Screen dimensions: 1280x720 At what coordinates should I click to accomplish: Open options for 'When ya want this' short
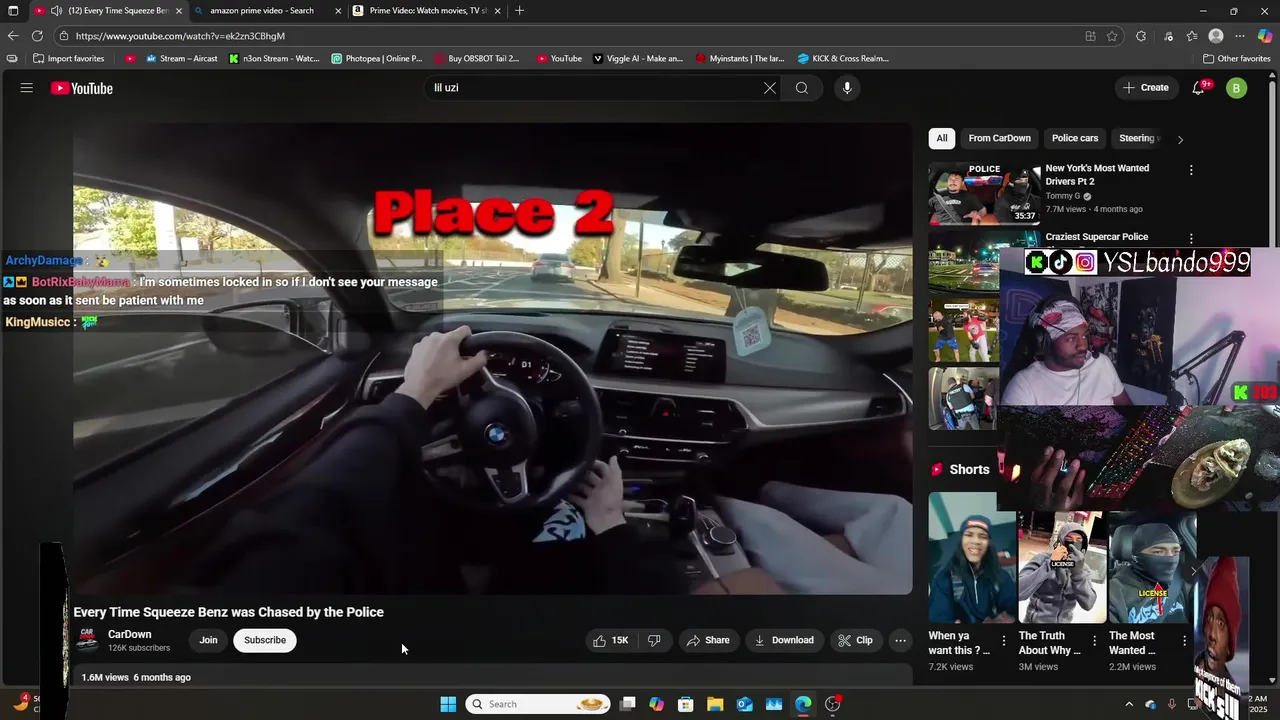coord(1004,641)
